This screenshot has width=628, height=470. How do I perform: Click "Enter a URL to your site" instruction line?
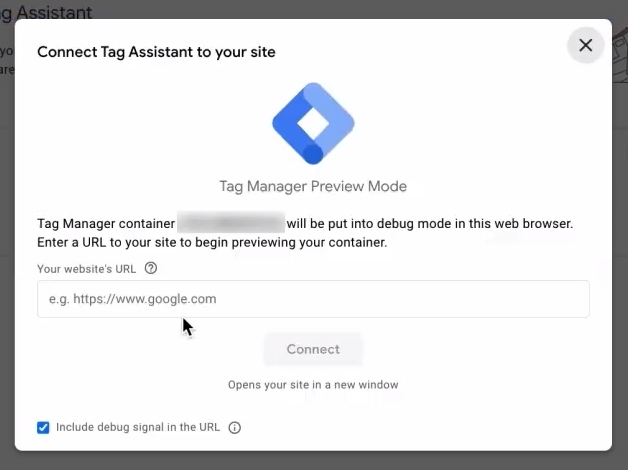coord(211,243)
